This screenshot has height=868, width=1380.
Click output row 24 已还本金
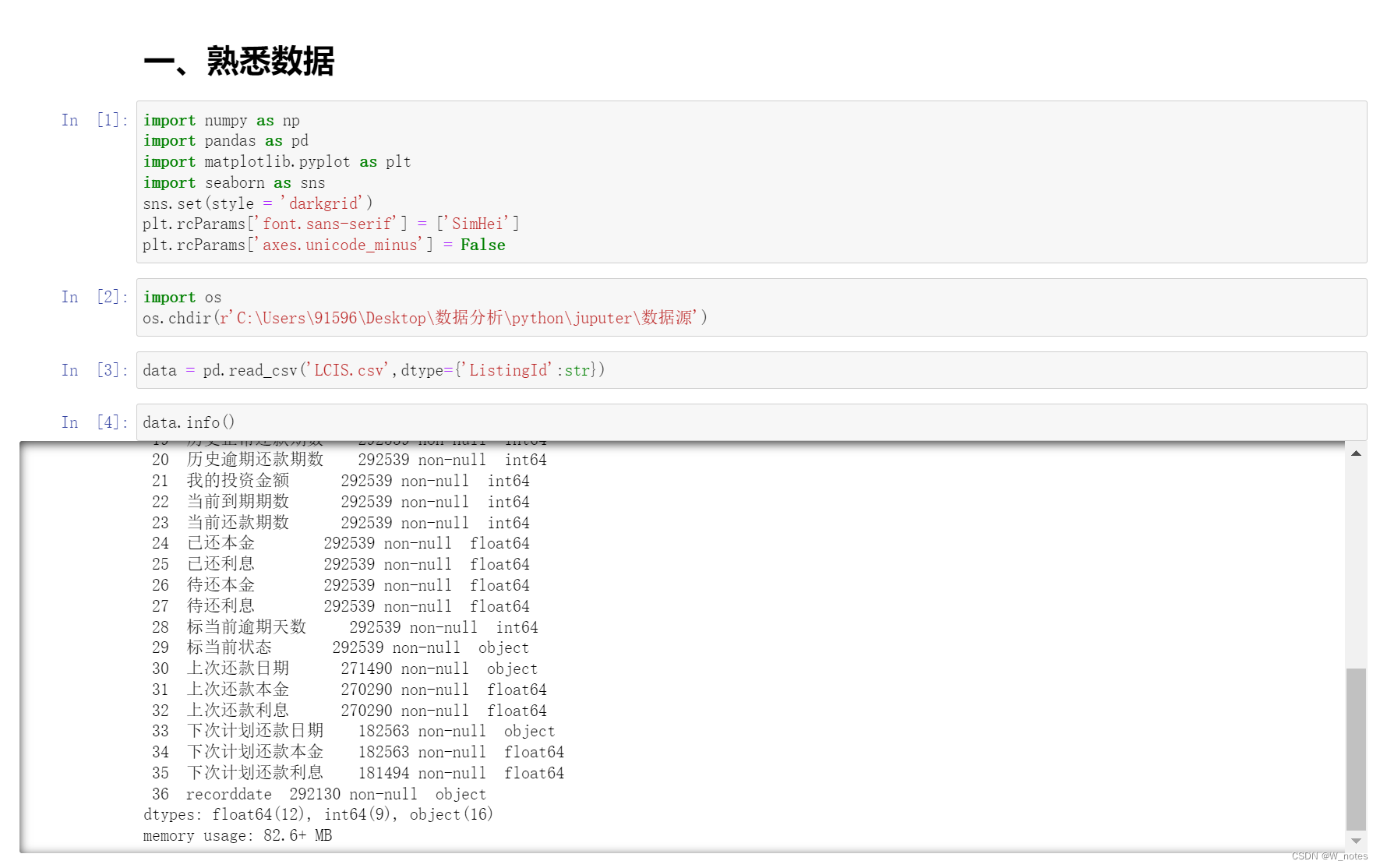click(x=341, y=544)
